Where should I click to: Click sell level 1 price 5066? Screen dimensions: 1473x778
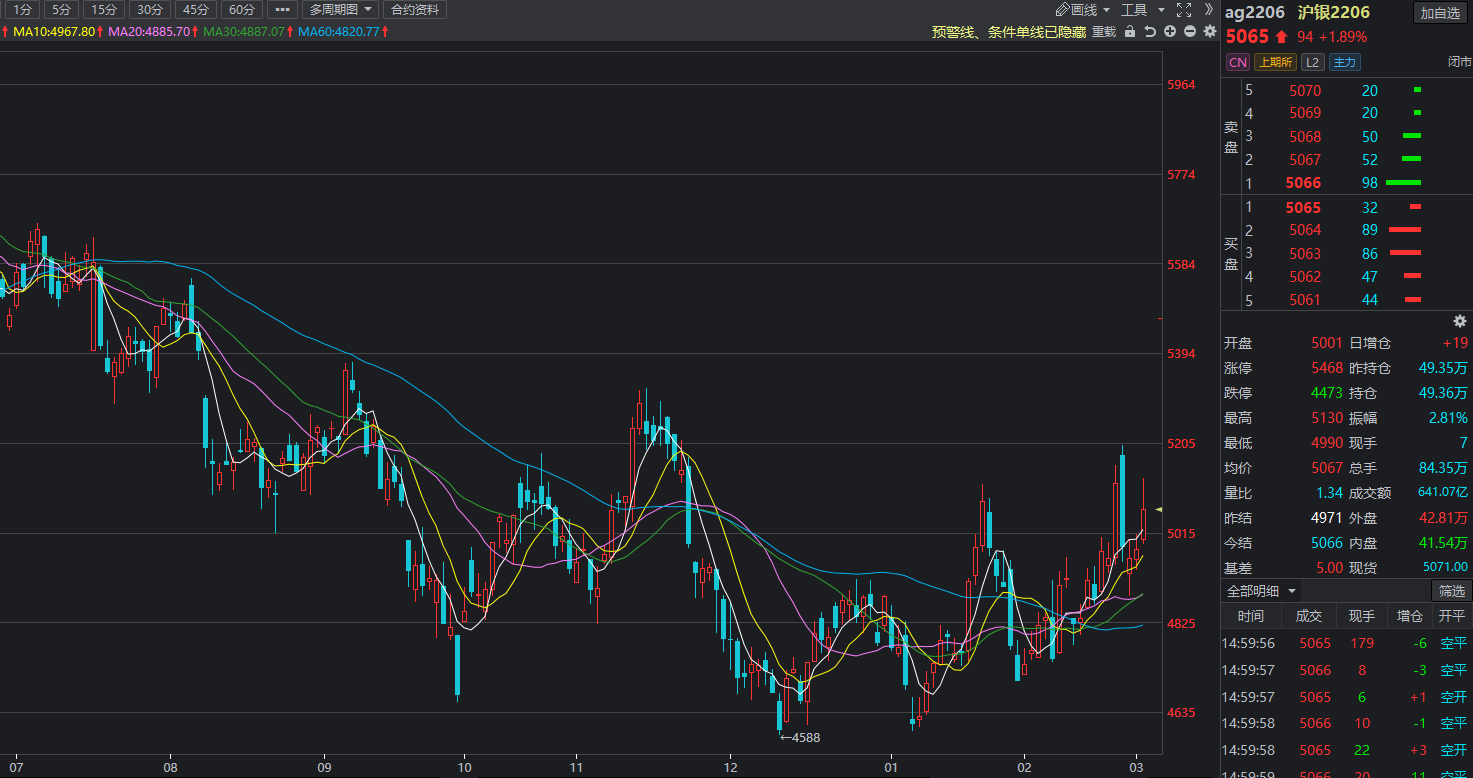pos(1304,183)
